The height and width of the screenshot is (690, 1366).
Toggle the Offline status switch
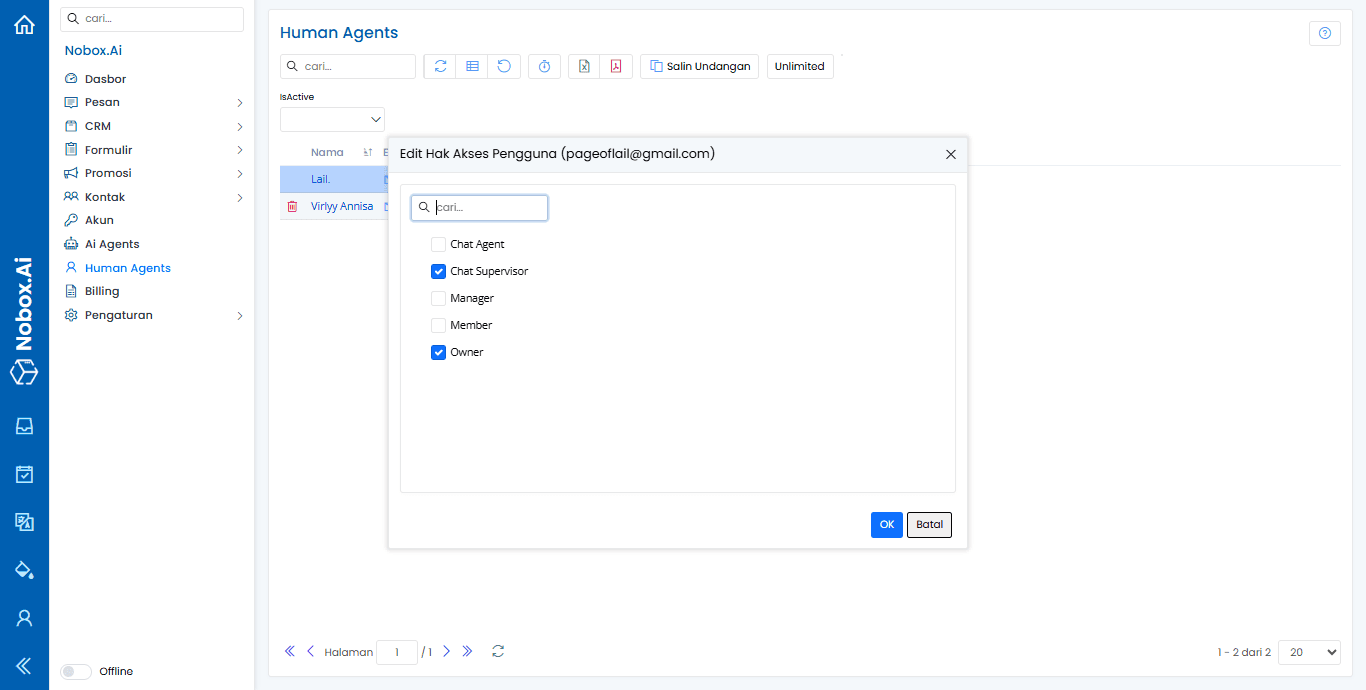click(x=76, y=672)
